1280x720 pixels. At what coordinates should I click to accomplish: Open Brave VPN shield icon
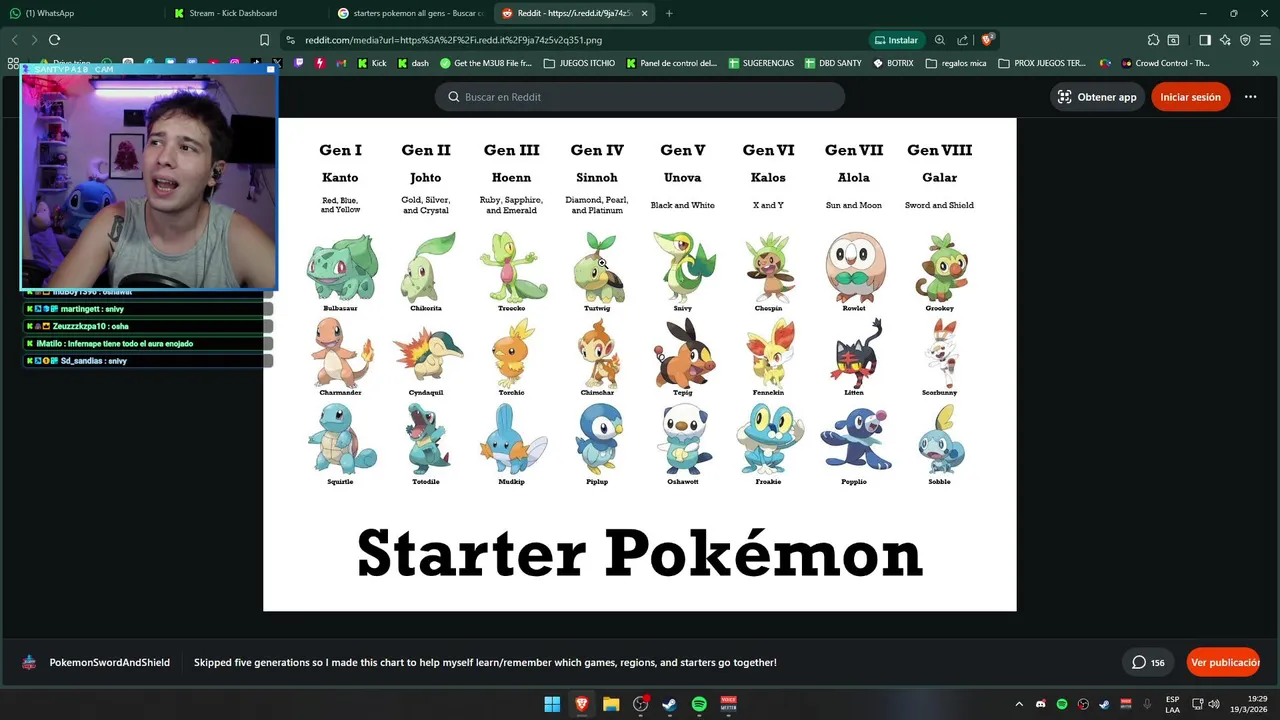tap(1245, 40)
